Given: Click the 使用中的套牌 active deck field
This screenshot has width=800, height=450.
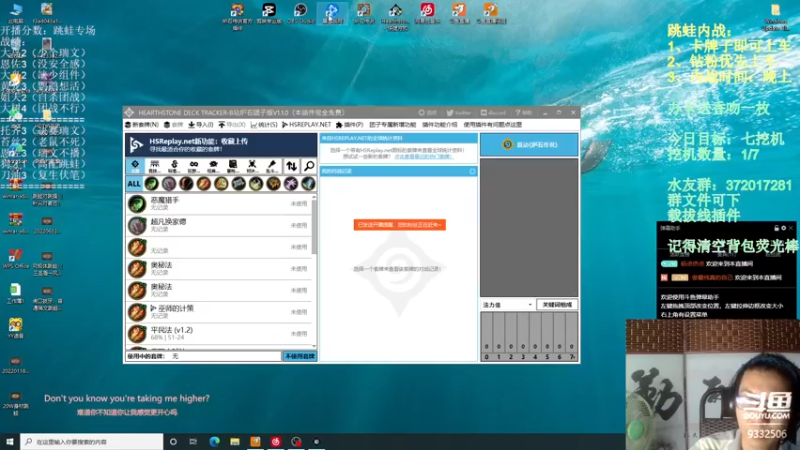Looking at the screenshot, I should tap(204, 356).
